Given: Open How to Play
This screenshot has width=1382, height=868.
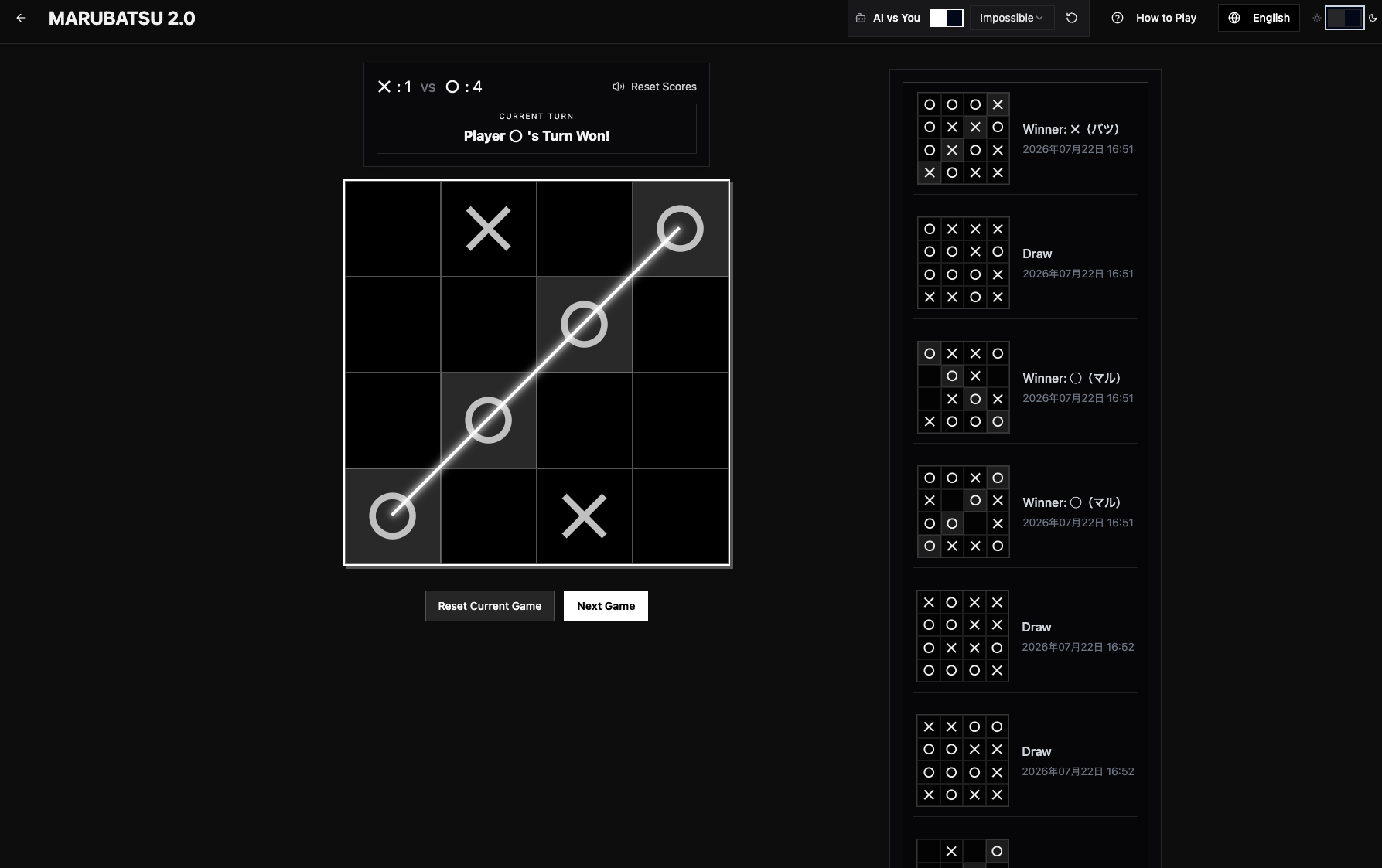Looking at the screenshot, I should pos(1154,18).
